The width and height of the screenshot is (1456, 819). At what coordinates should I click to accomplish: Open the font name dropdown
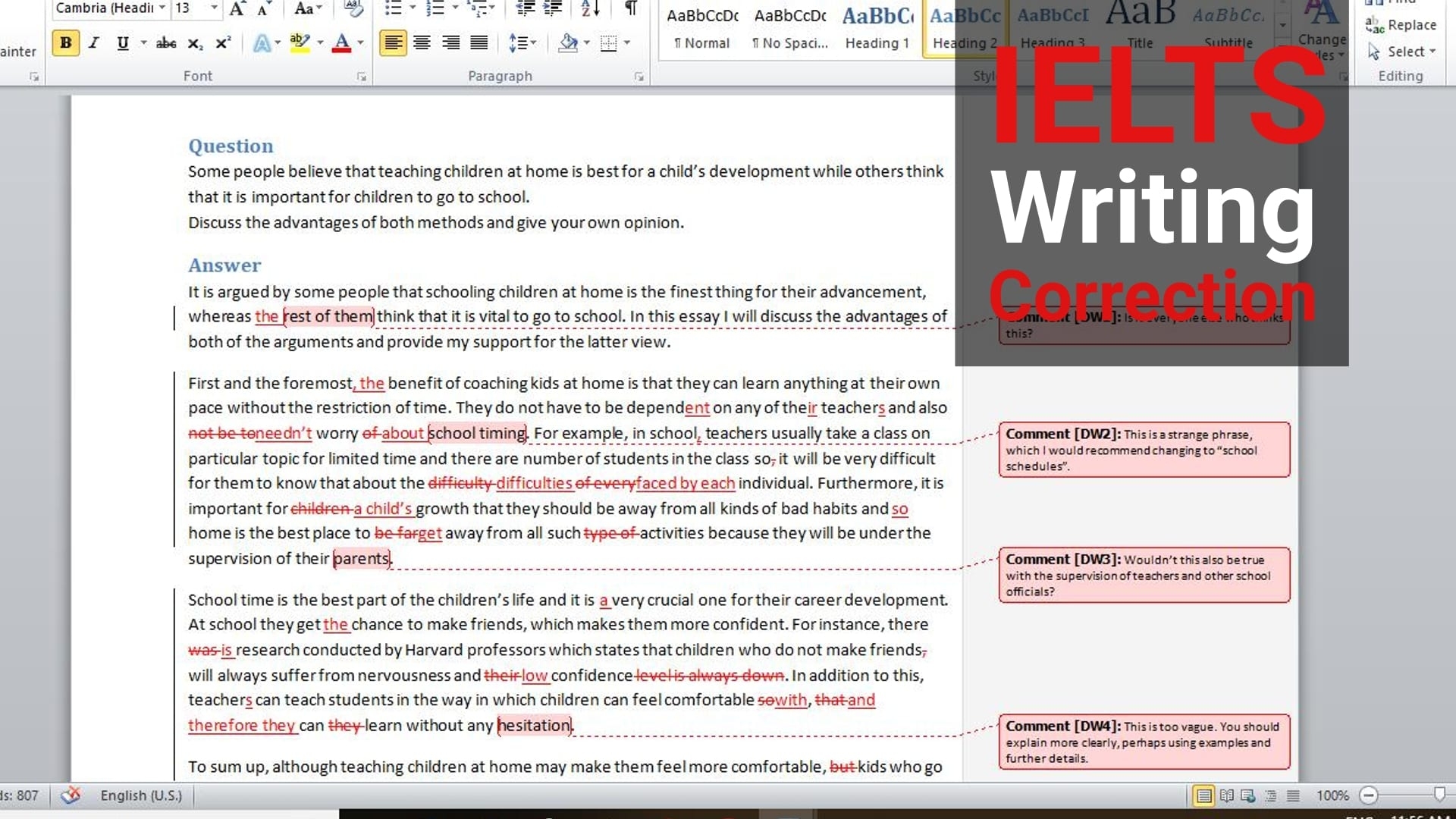pos(162,8)
